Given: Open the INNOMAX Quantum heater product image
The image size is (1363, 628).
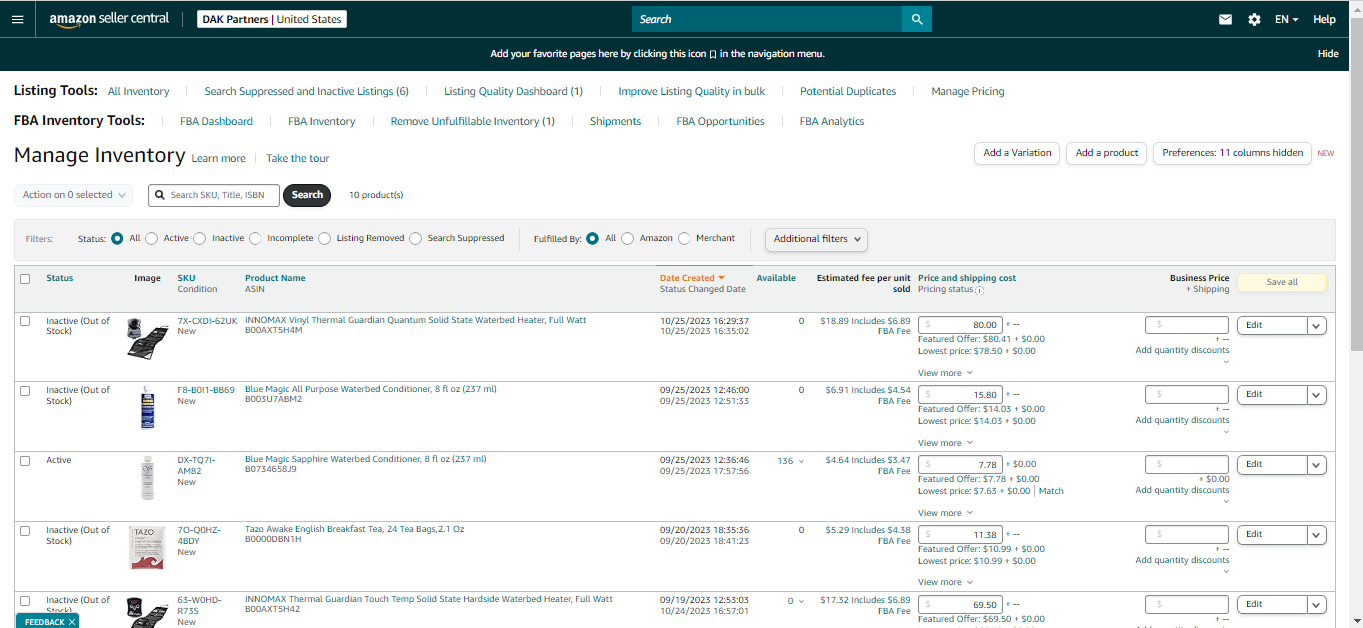Looking at the screenshot, I should pos(147,338).
